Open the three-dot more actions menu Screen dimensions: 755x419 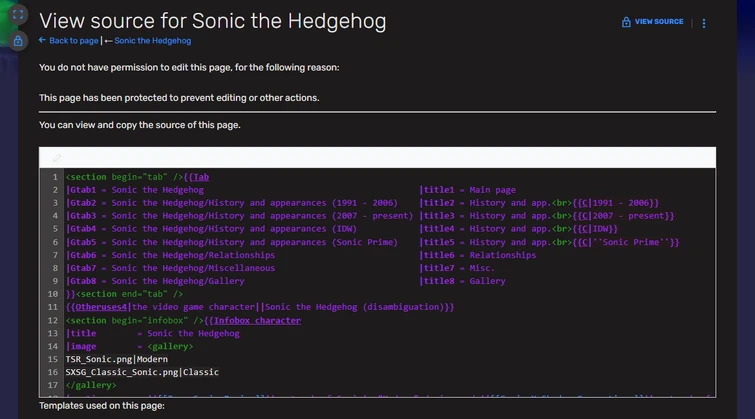coord(704,22)
